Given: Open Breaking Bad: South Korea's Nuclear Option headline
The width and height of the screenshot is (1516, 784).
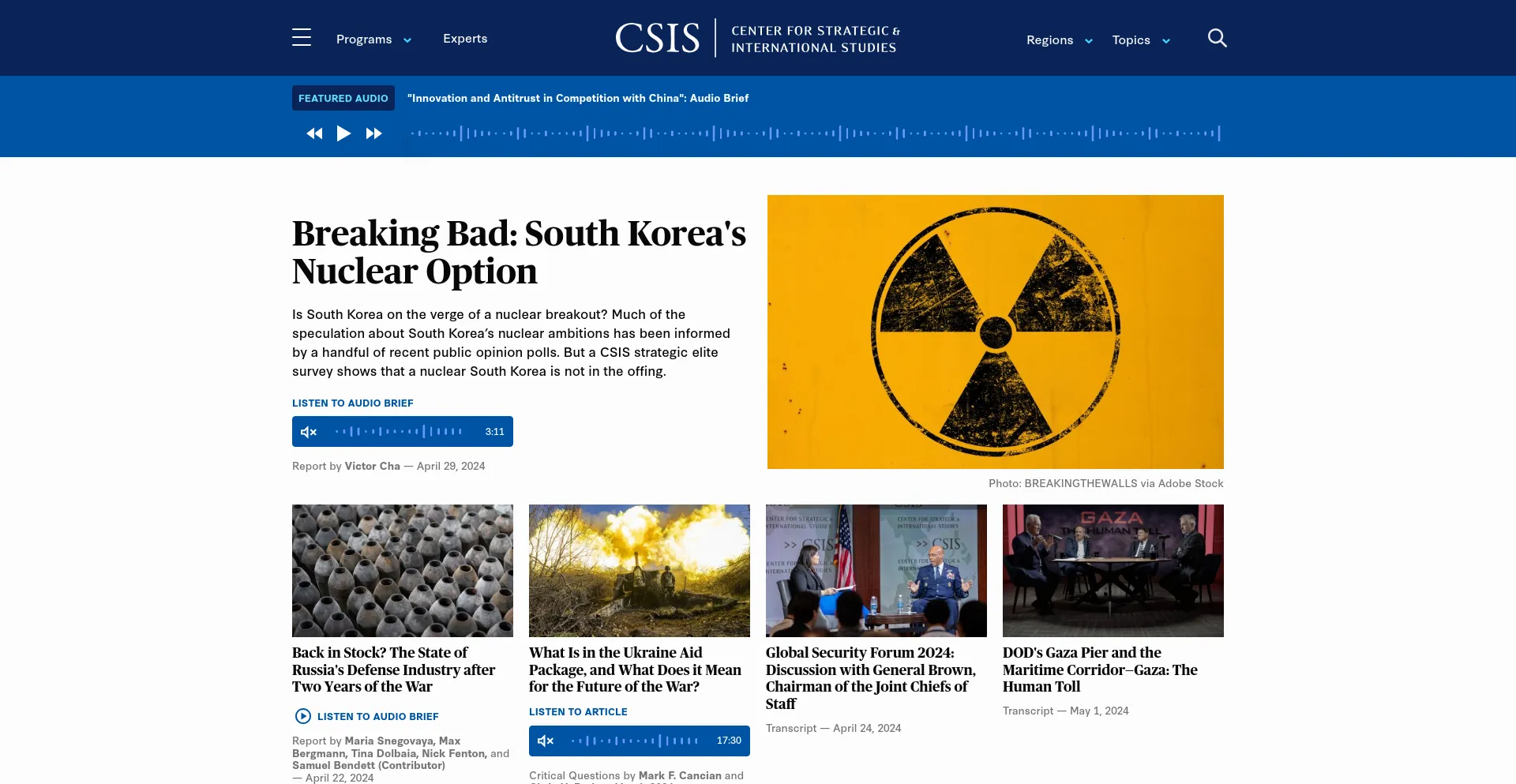Looking at the screenshot, I should tap(519, 252).
